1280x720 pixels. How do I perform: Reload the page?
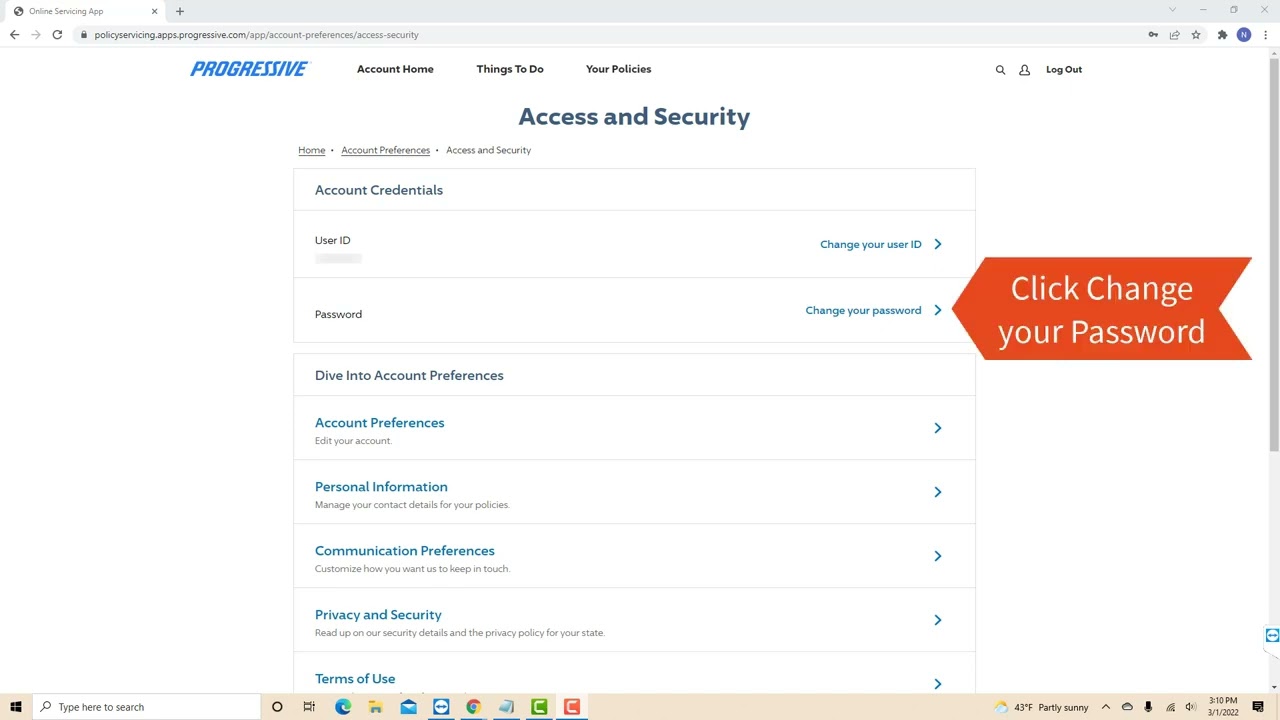(57, 35)
